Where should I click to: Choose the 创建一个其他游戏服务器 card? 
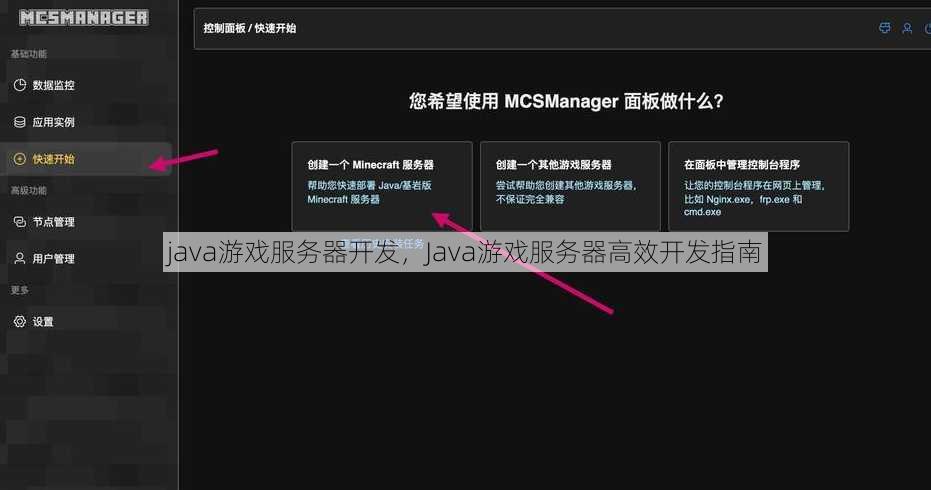[x=570, y=186]
